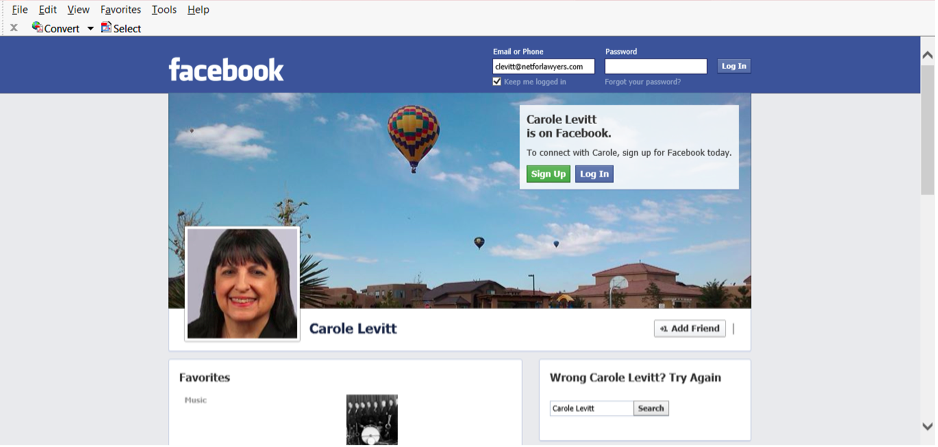The image size is (938, 447).
Task: Open the Help menu
Action: [x=198, y=10]
